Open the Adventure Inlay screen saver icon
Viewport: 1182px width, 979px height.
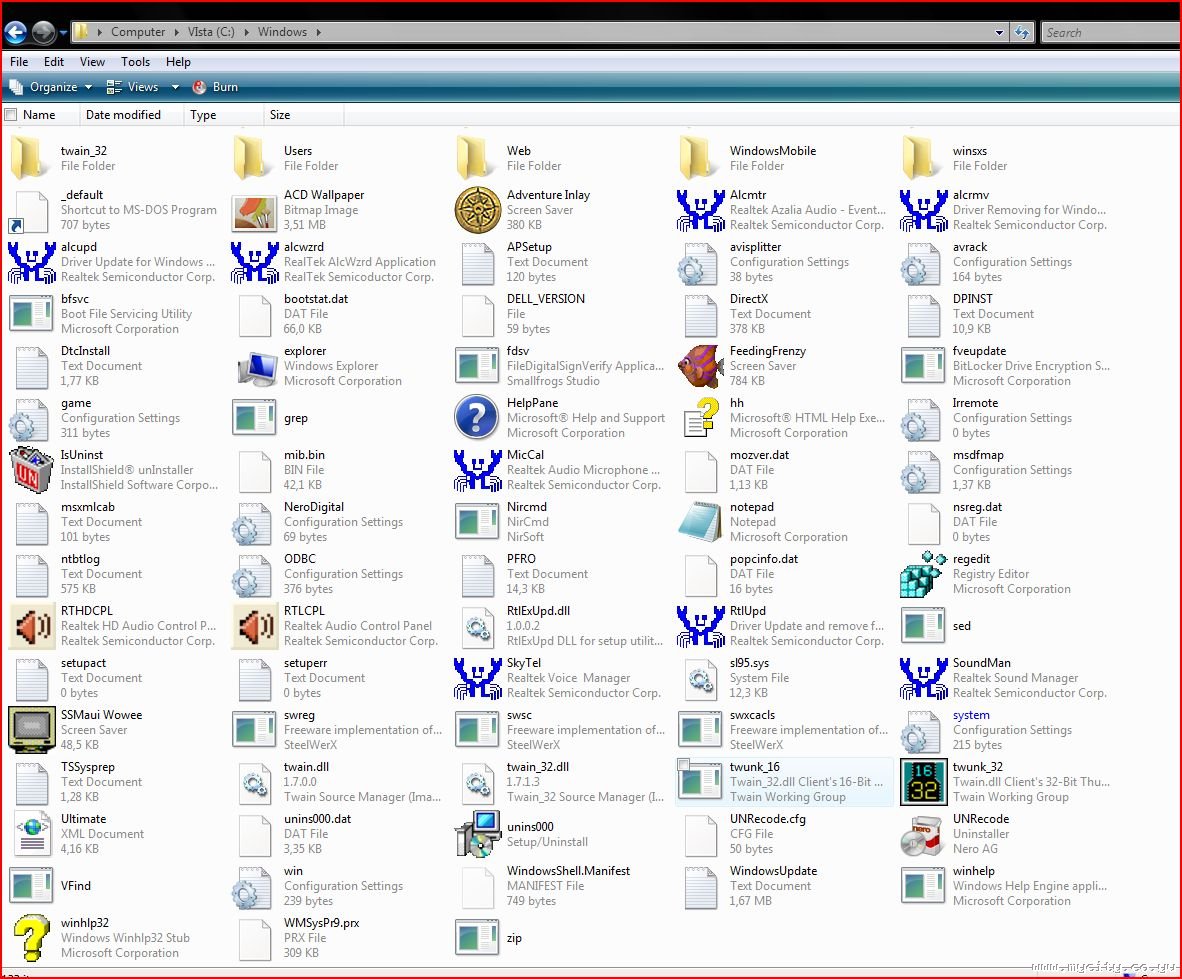[x=478, y=210]
